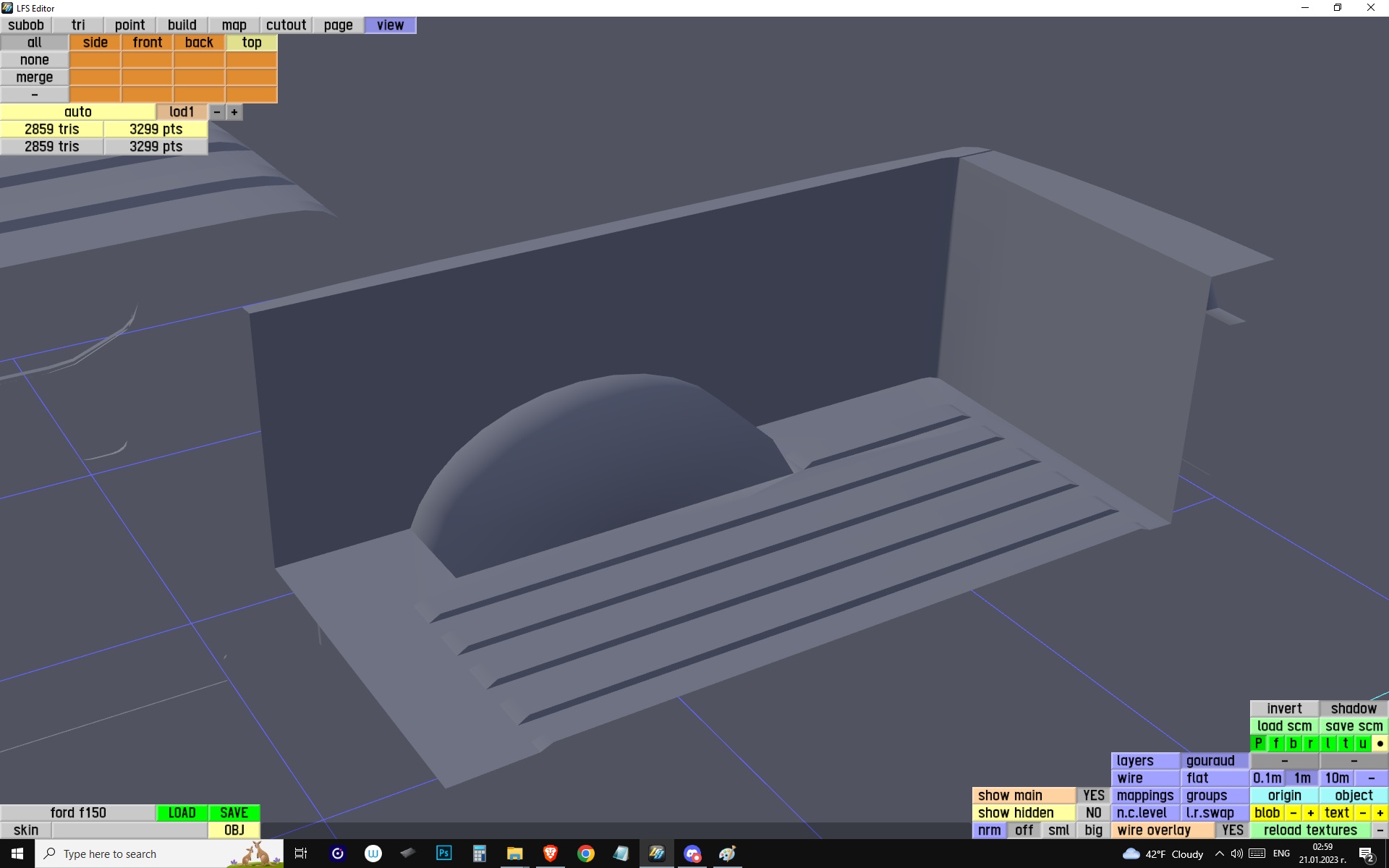Toggle show main YES button
The height and width of the screenshot is (868, 1389).
[1093, 796]
